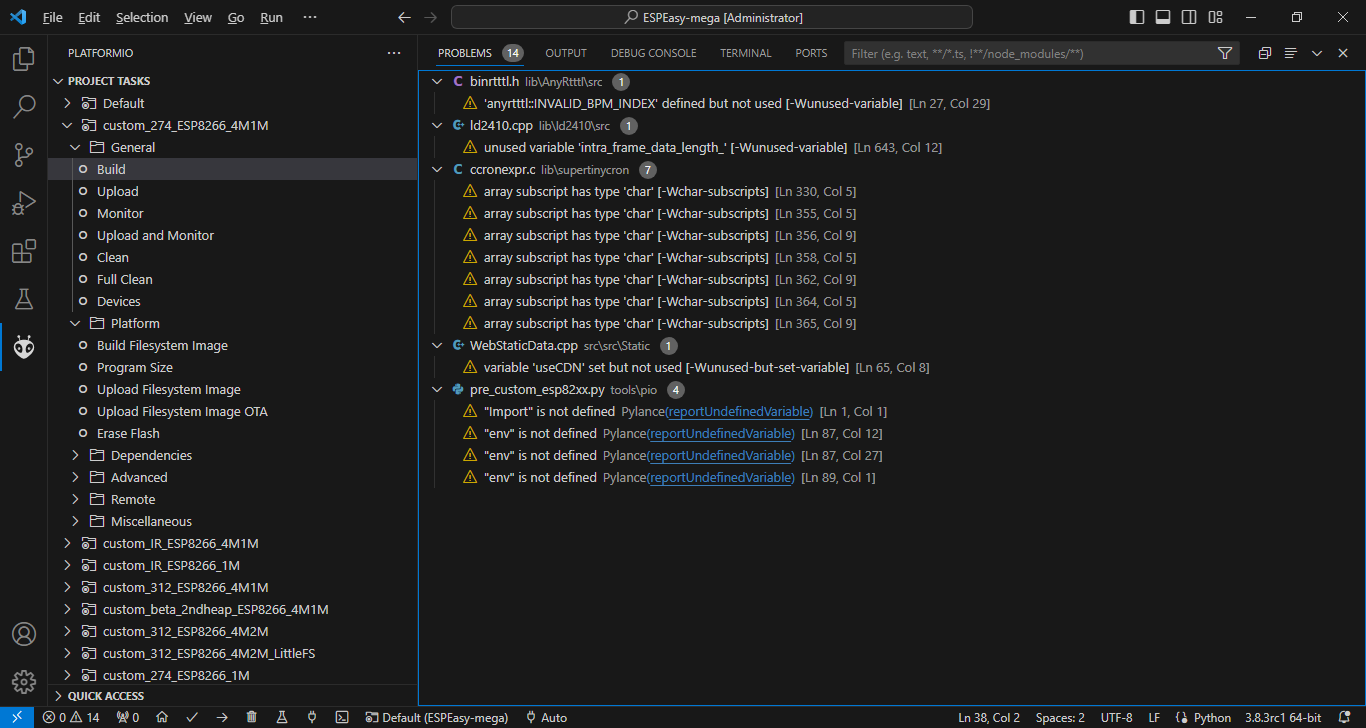Screen dimensions: 1366x728
Task: Select the useCDN unused variable warning
Action: [892, 367]
